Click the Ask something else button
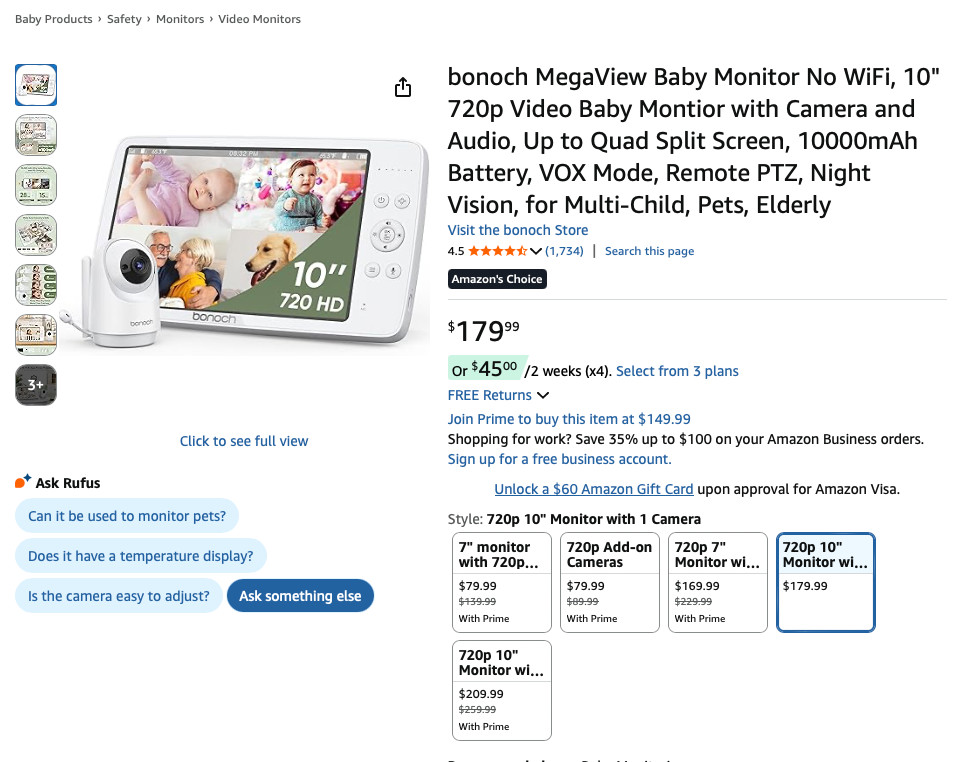This screenshot has height=762, width=960. (300, 596)
